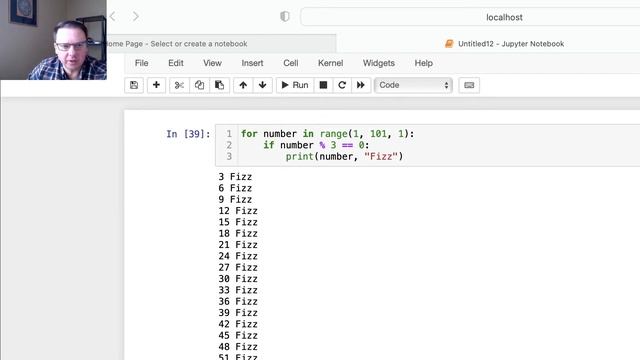640x360 pixels.
Task: Open the Widgets menu
Action: pos(378,63)
